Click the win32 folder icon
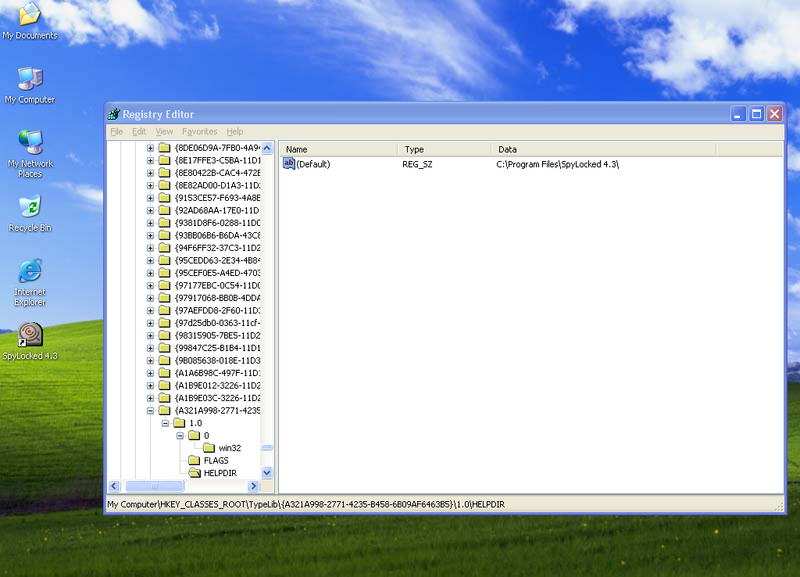Screen dimensions: 800x577 pyautogui.click(x=209, y=448)
